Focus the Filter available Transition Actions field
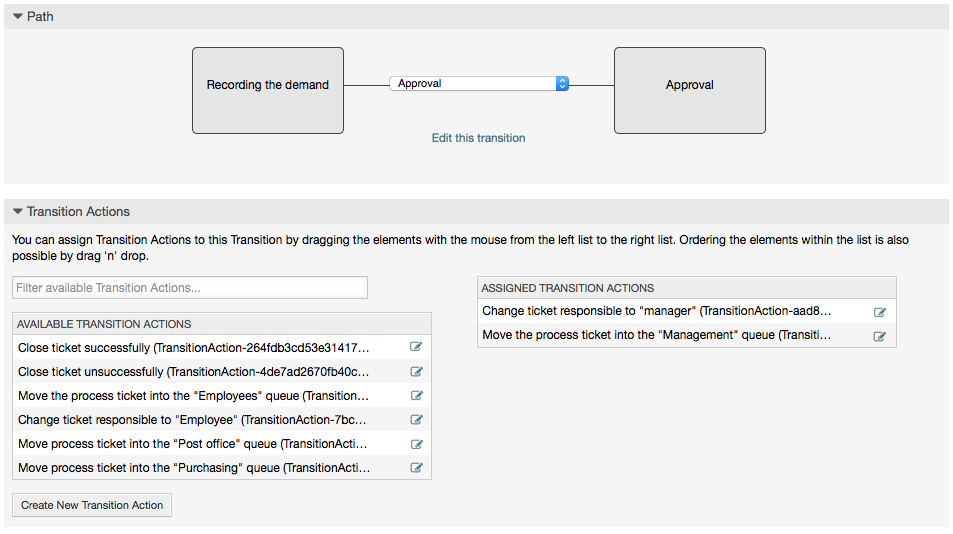This screenshot has height=534, width=953. tap(190, 288)
